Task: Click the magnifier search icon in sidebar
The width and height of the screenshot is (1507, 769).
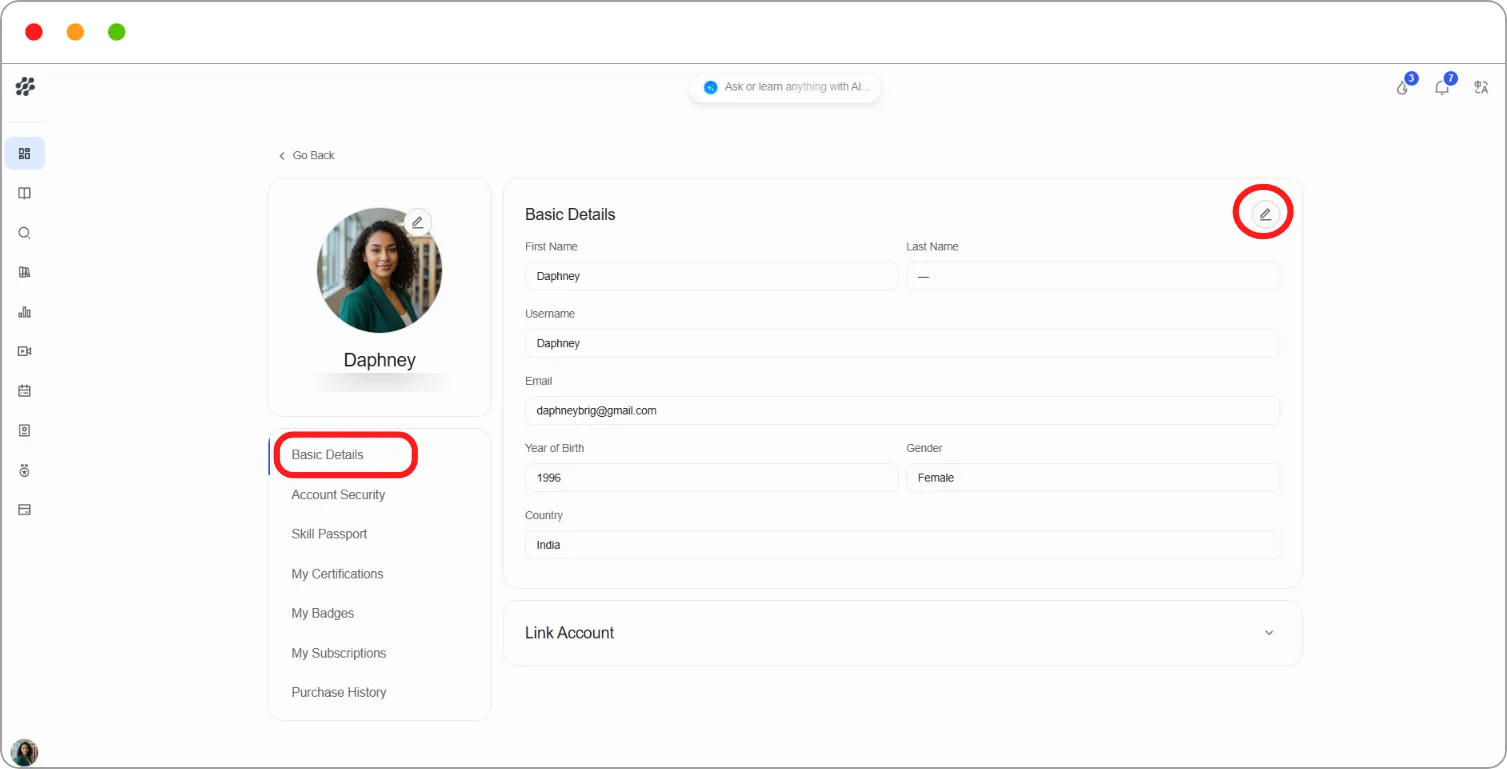Action: (x=25, y=233)
